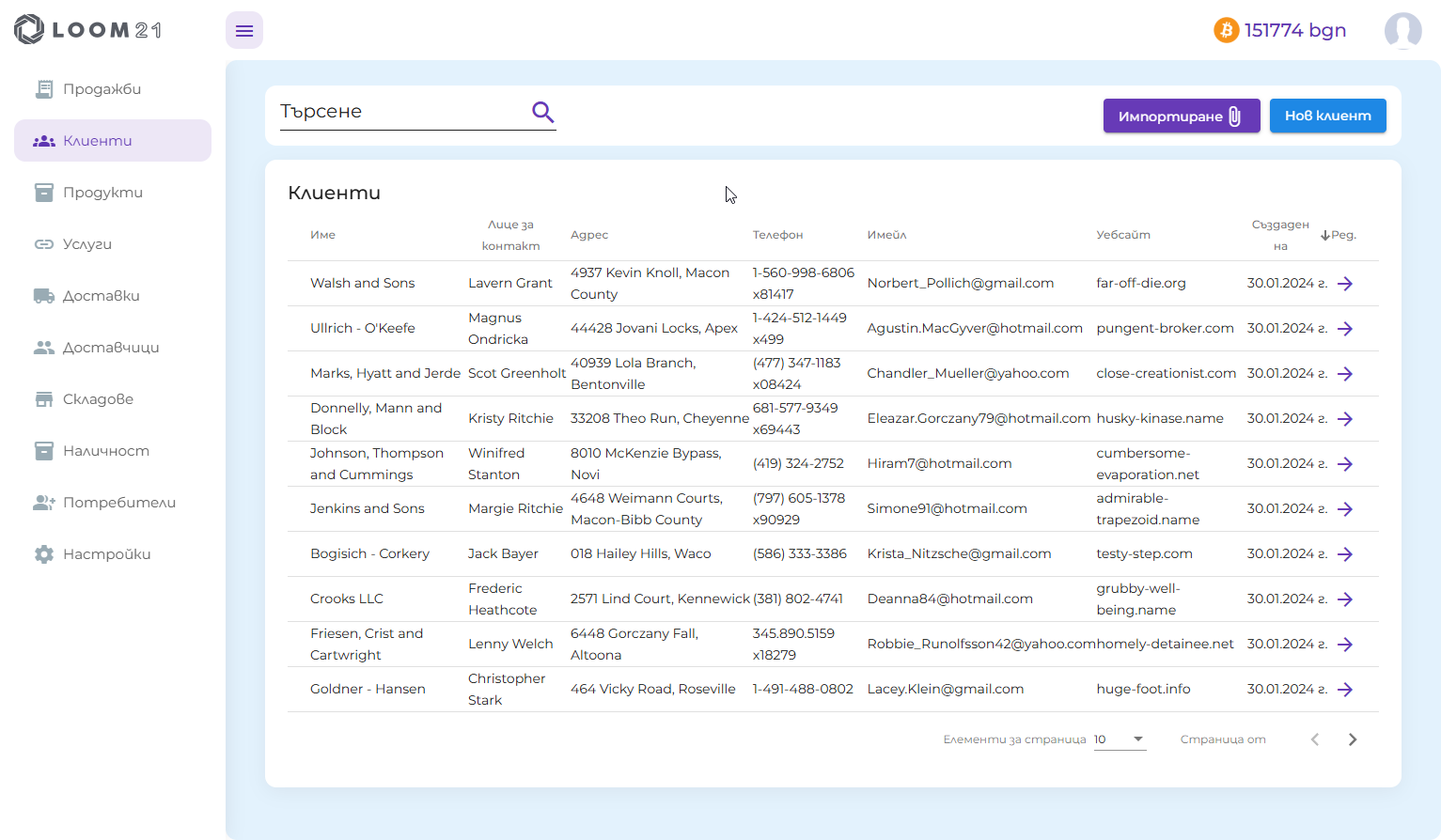This screenshot has width=1441, height=840.
Task: Click phone (419) 324-2752
Action: pyautogui.click(x=798, y=464)
